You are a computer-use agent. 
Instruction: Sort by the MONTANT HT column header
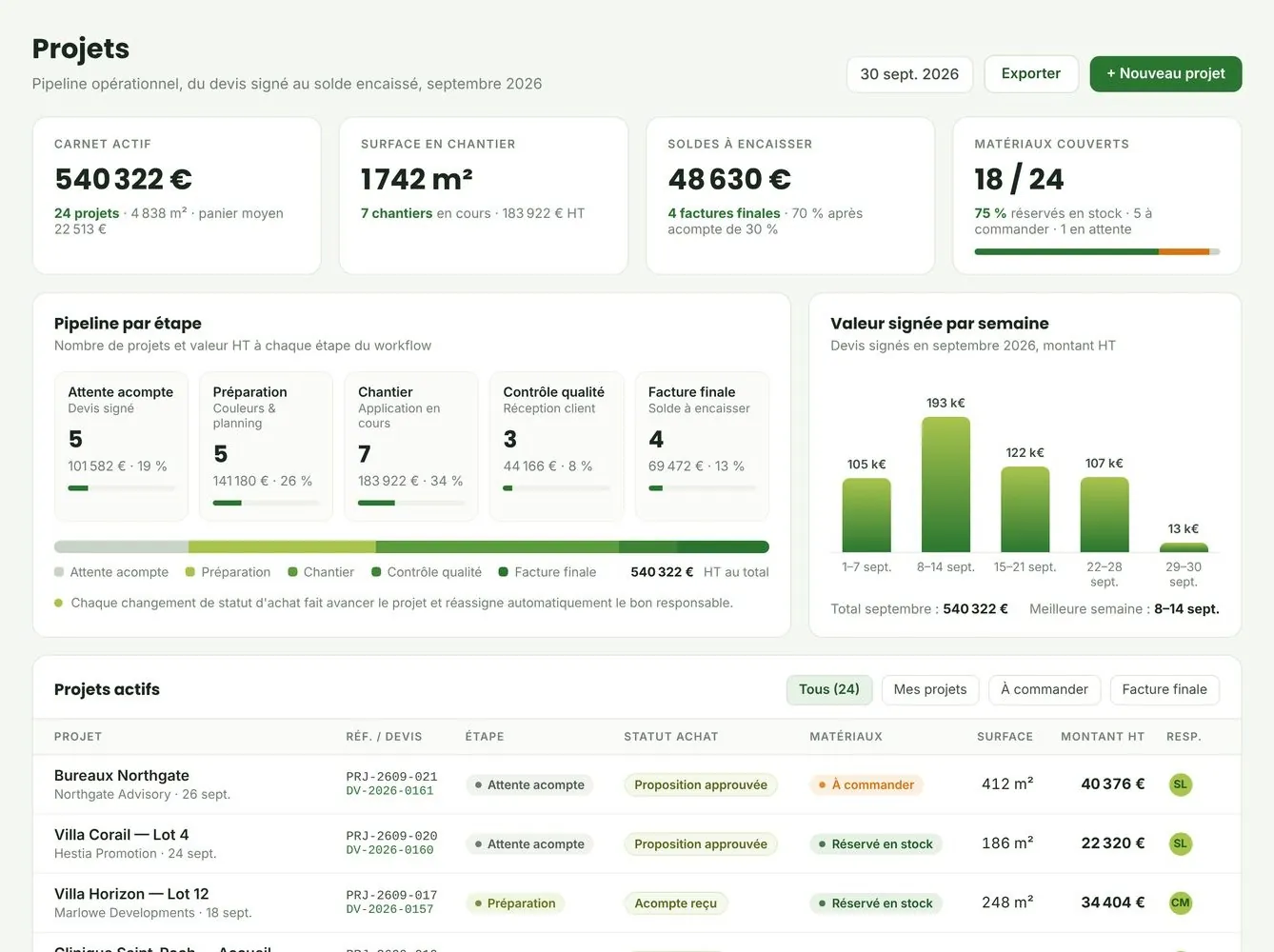[x=1103, y=737]
